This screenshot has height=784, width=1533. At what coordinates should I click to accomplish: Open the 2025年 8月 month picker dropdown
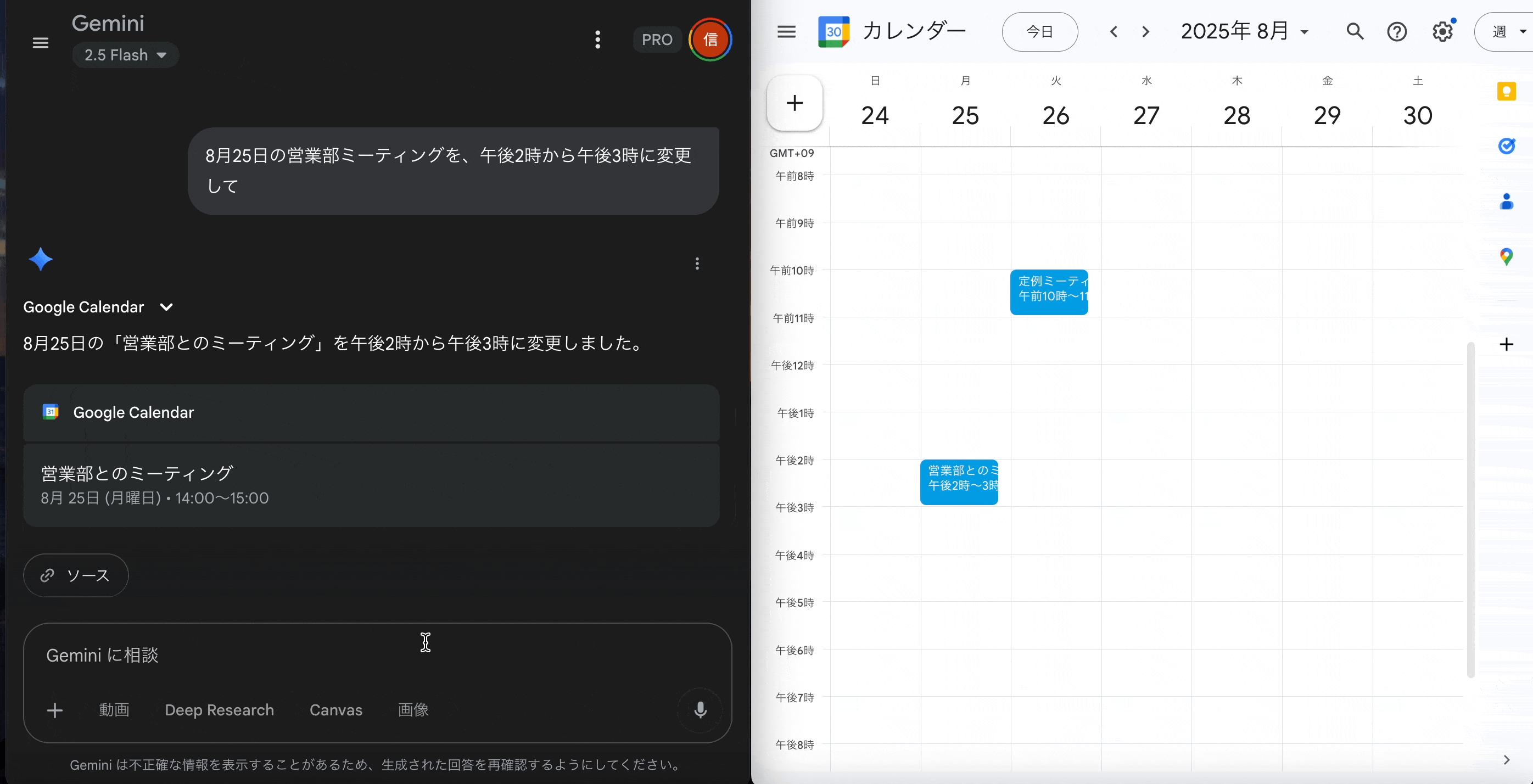click(x=1245, y=31)
